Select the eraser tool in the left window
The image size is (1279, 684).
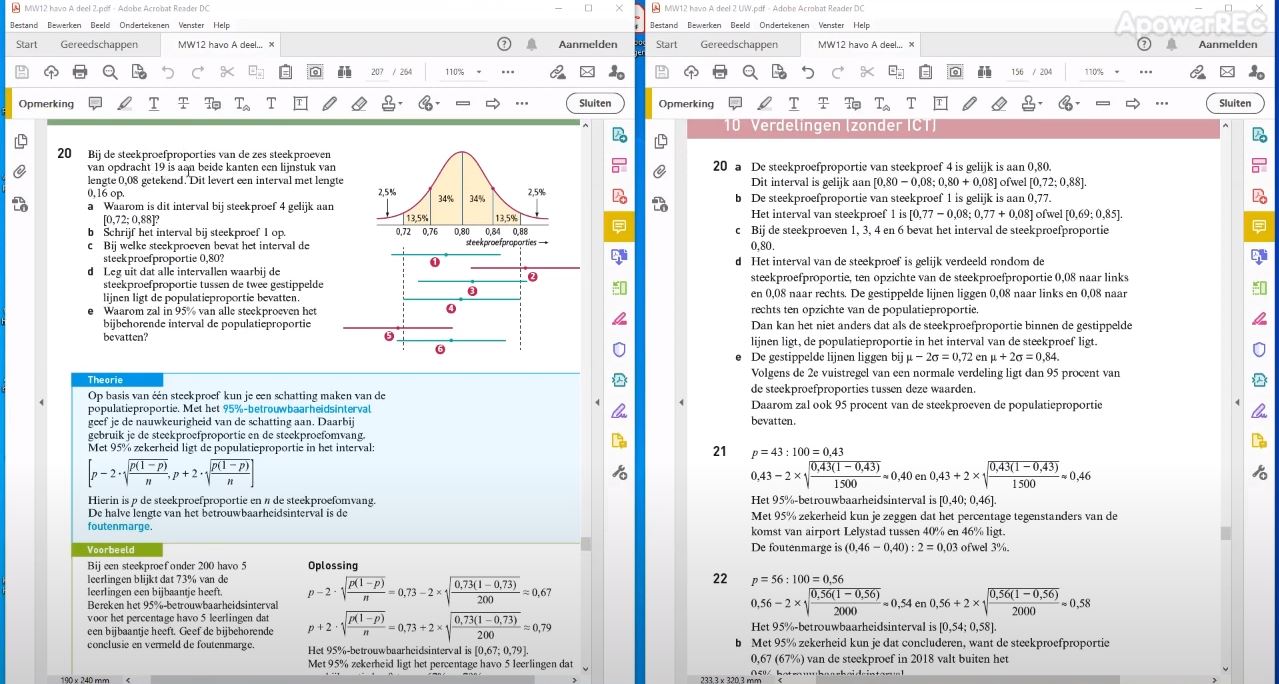359,103
